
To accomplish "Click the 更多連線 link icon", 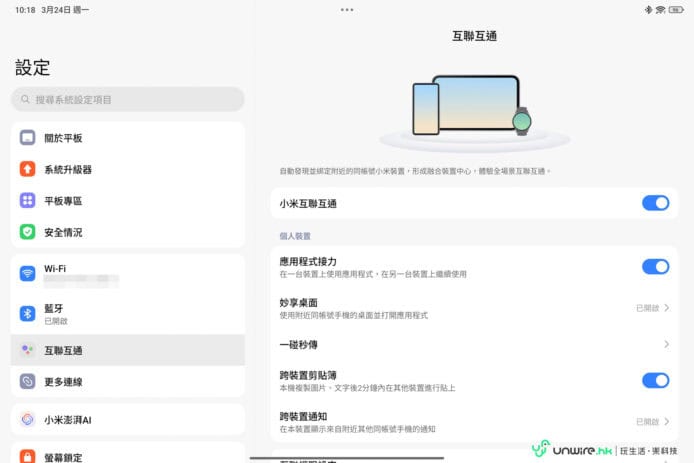I will coord(28,381).
